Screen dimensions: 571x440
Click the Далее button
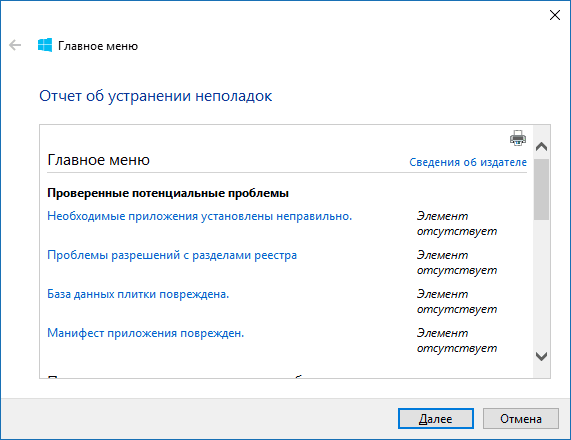(x=436, y=419)
